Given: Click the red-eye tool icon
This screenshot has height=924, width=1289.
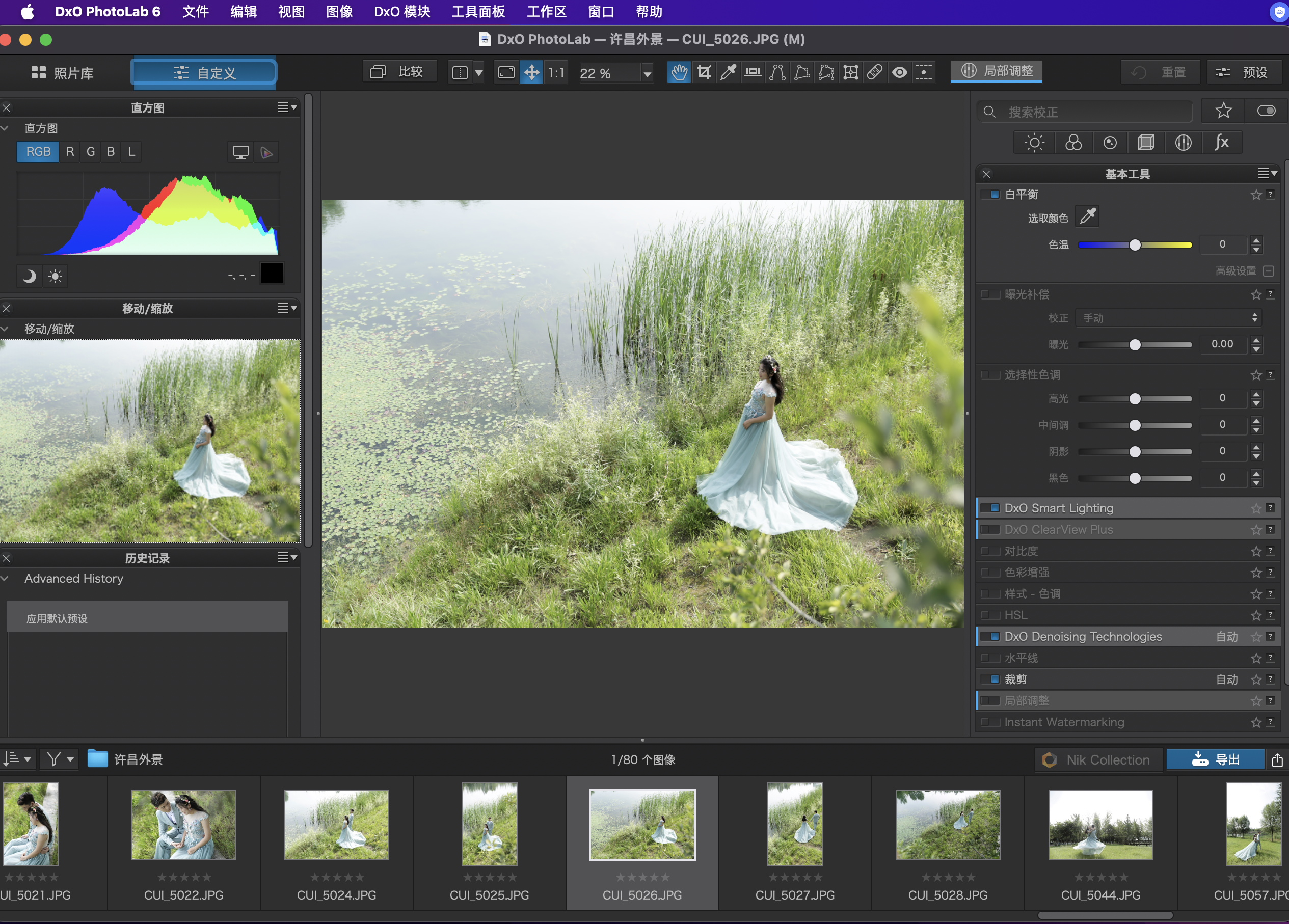Looking at the screenshot, I should [899, 72].
